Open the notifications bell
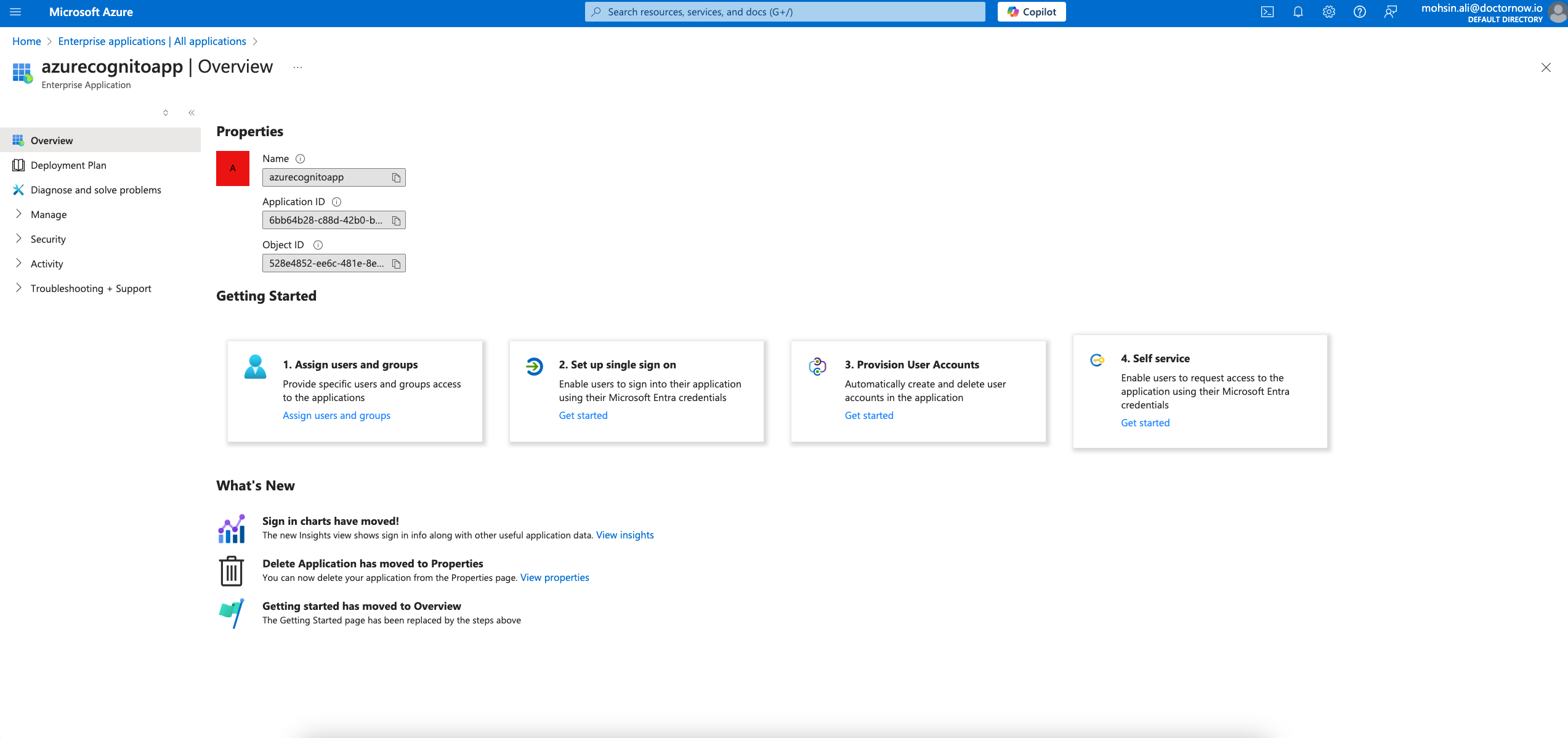 1298,12
